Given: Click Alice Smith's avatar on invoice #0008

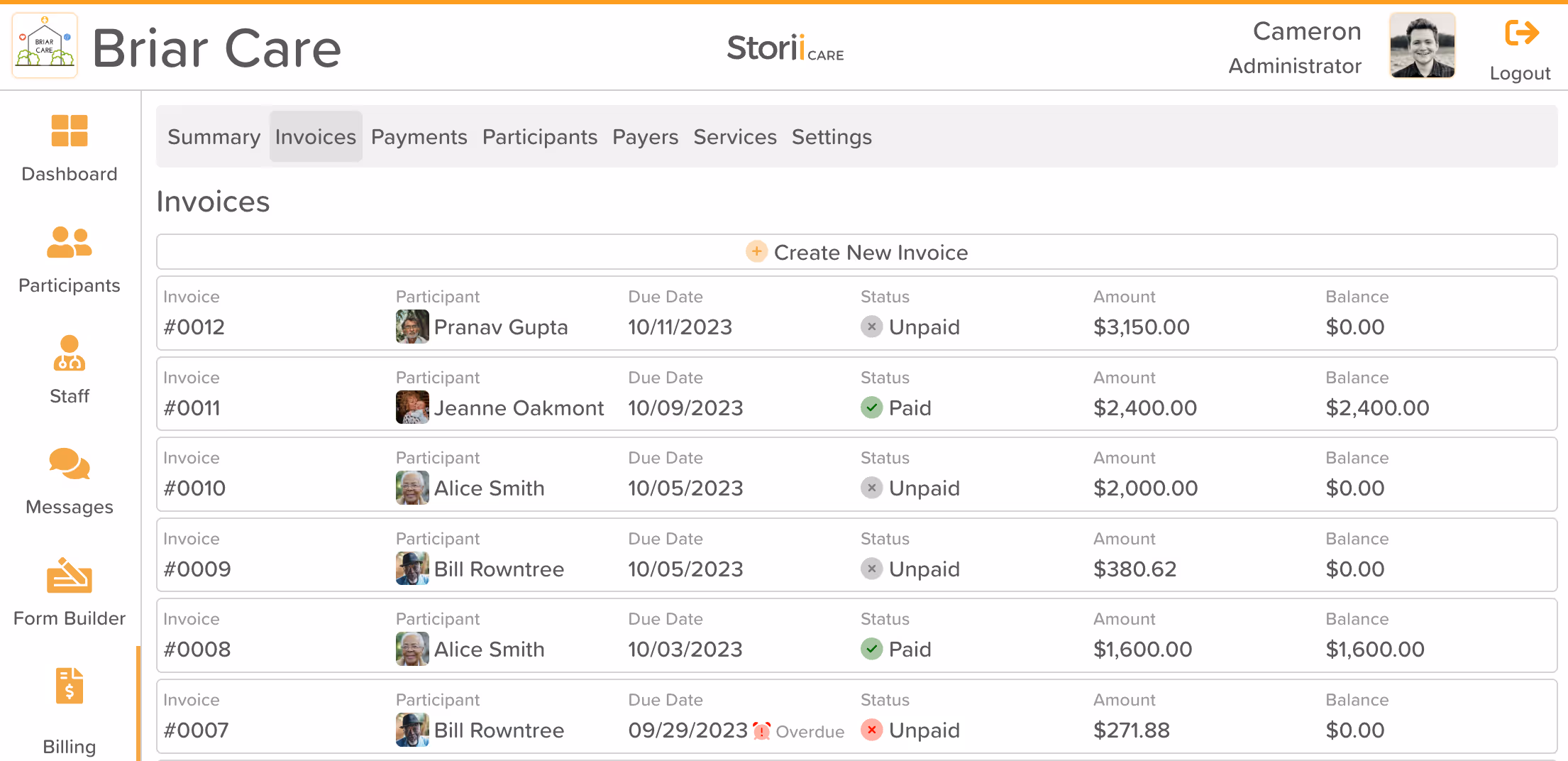Looking at the screenshot, I should (x=412, y=649).
